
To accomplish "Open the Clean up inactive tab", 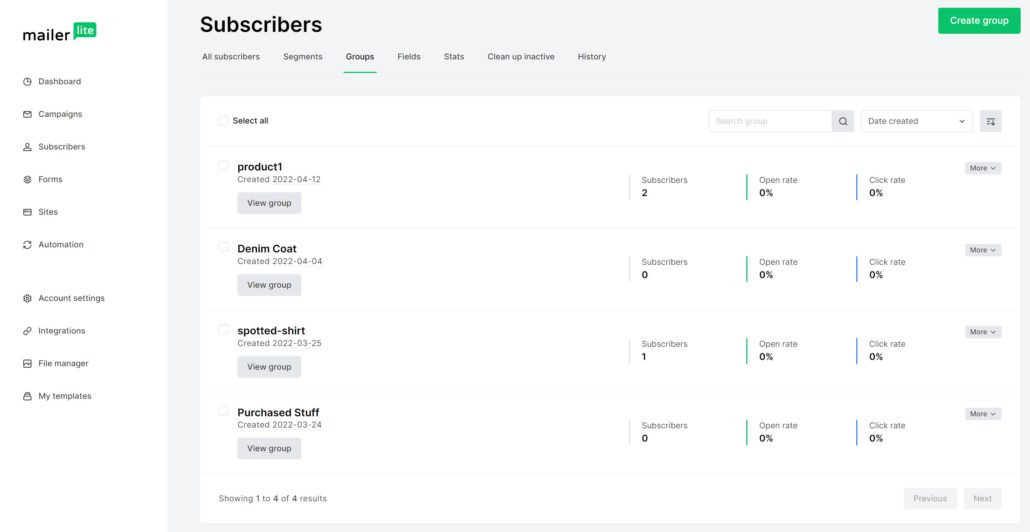I will [520, 57].
